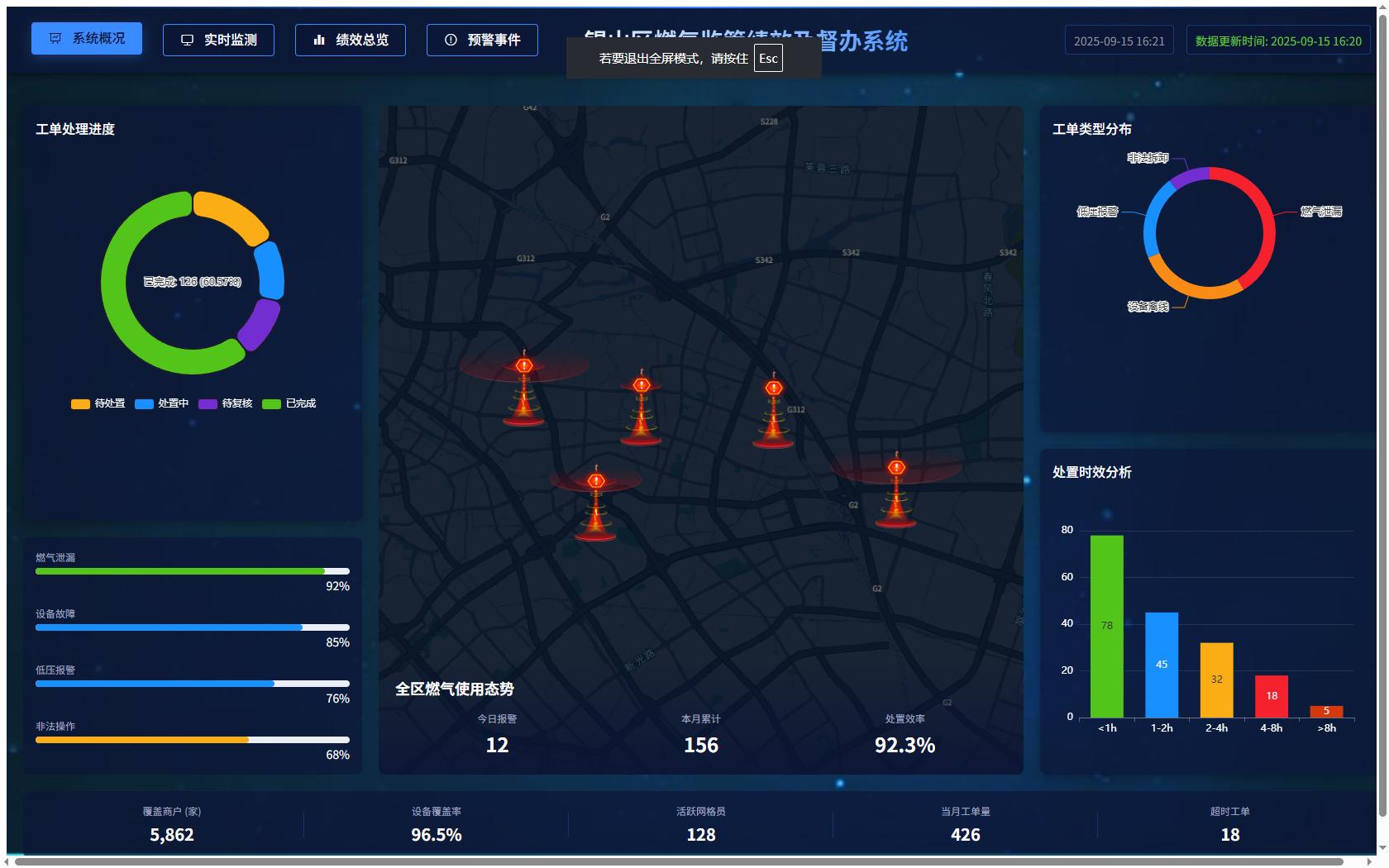Toggle the 待处置 legend item
The height and width of the screenshot is (868, 1389).
(98, 403)
